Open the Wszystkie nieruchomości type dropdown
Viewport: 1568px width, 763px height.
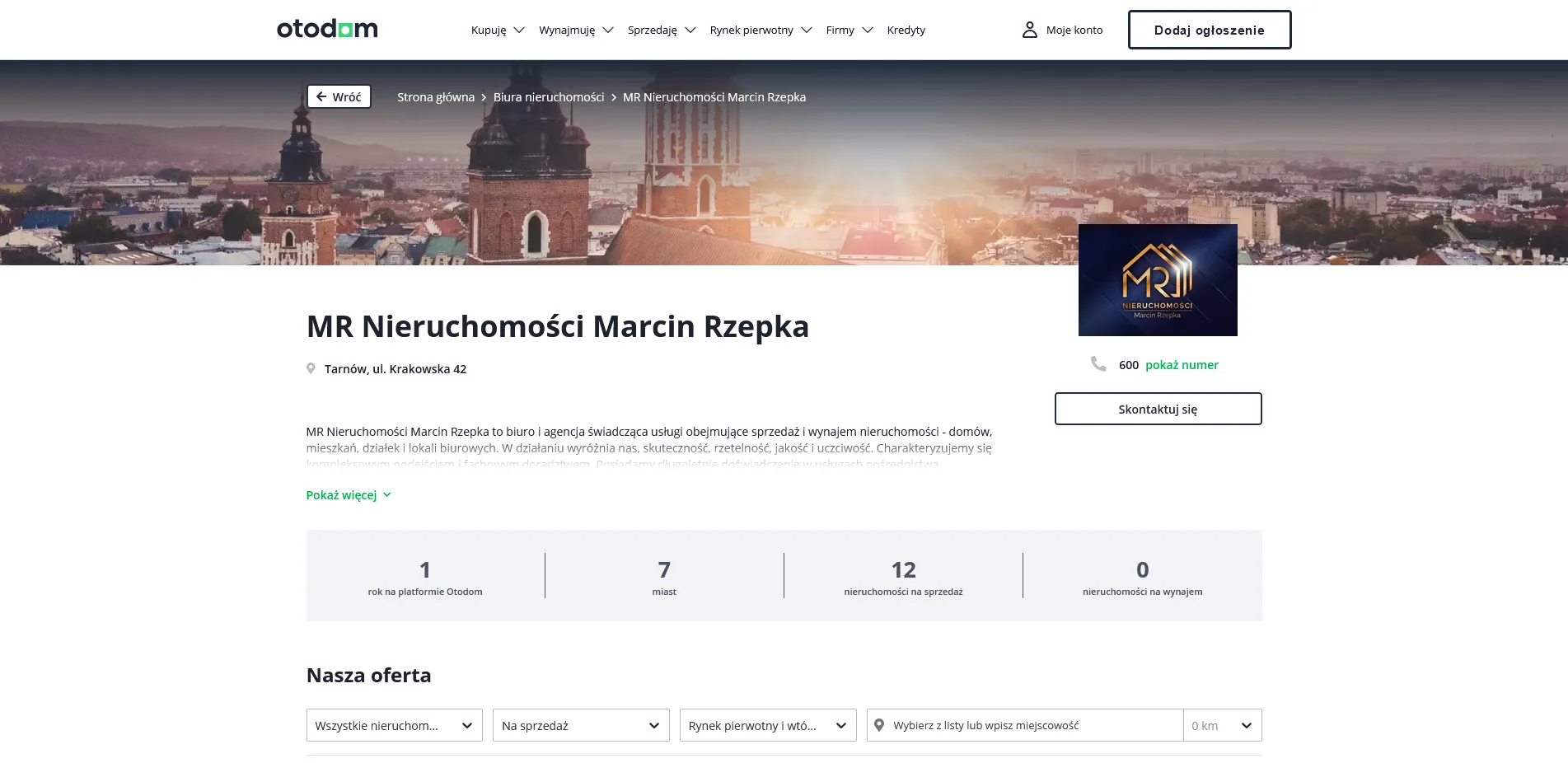pyautogui.click(x=395, y=725)
